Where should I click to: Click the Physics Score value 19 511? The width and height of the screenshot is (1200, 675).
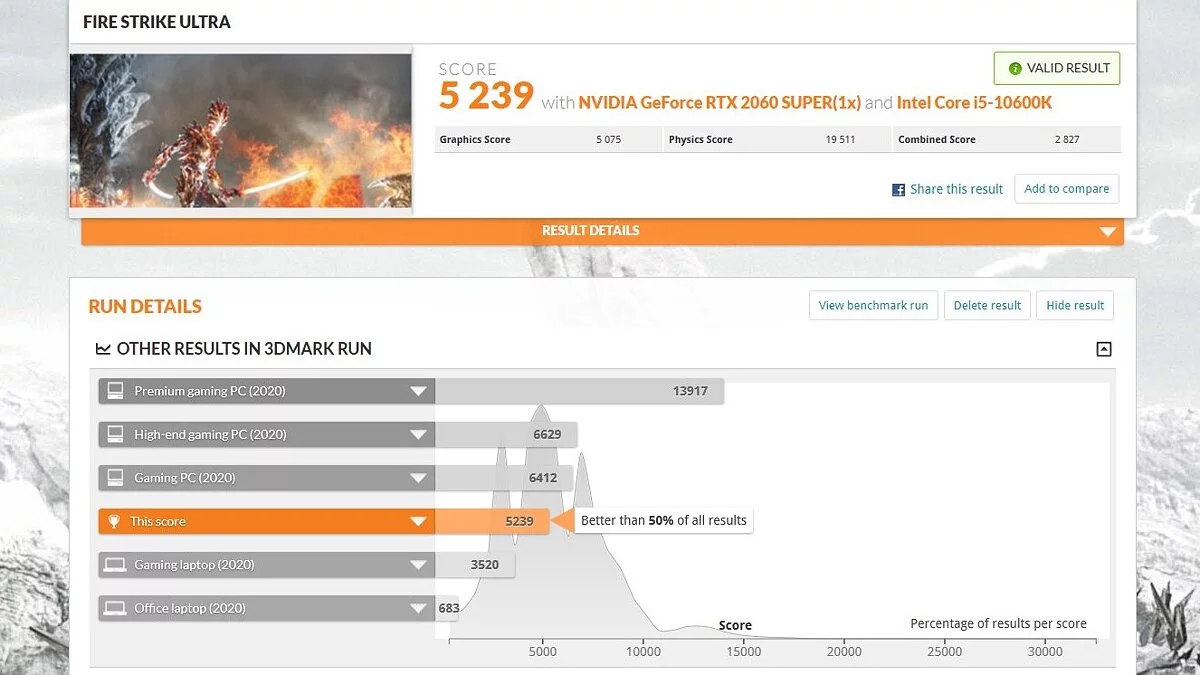pyautogui.click(x=840, y=140)
